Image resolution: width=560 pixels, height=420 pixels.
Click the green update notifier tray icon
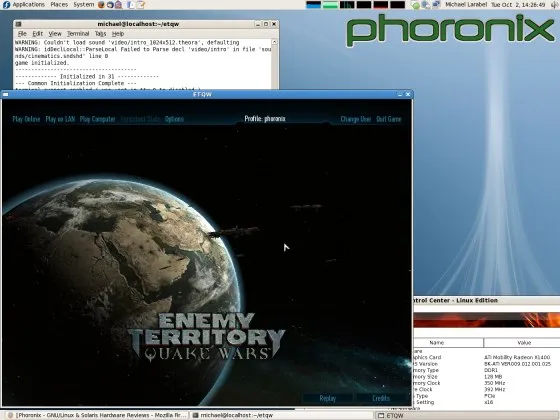(x=415, y=5)
